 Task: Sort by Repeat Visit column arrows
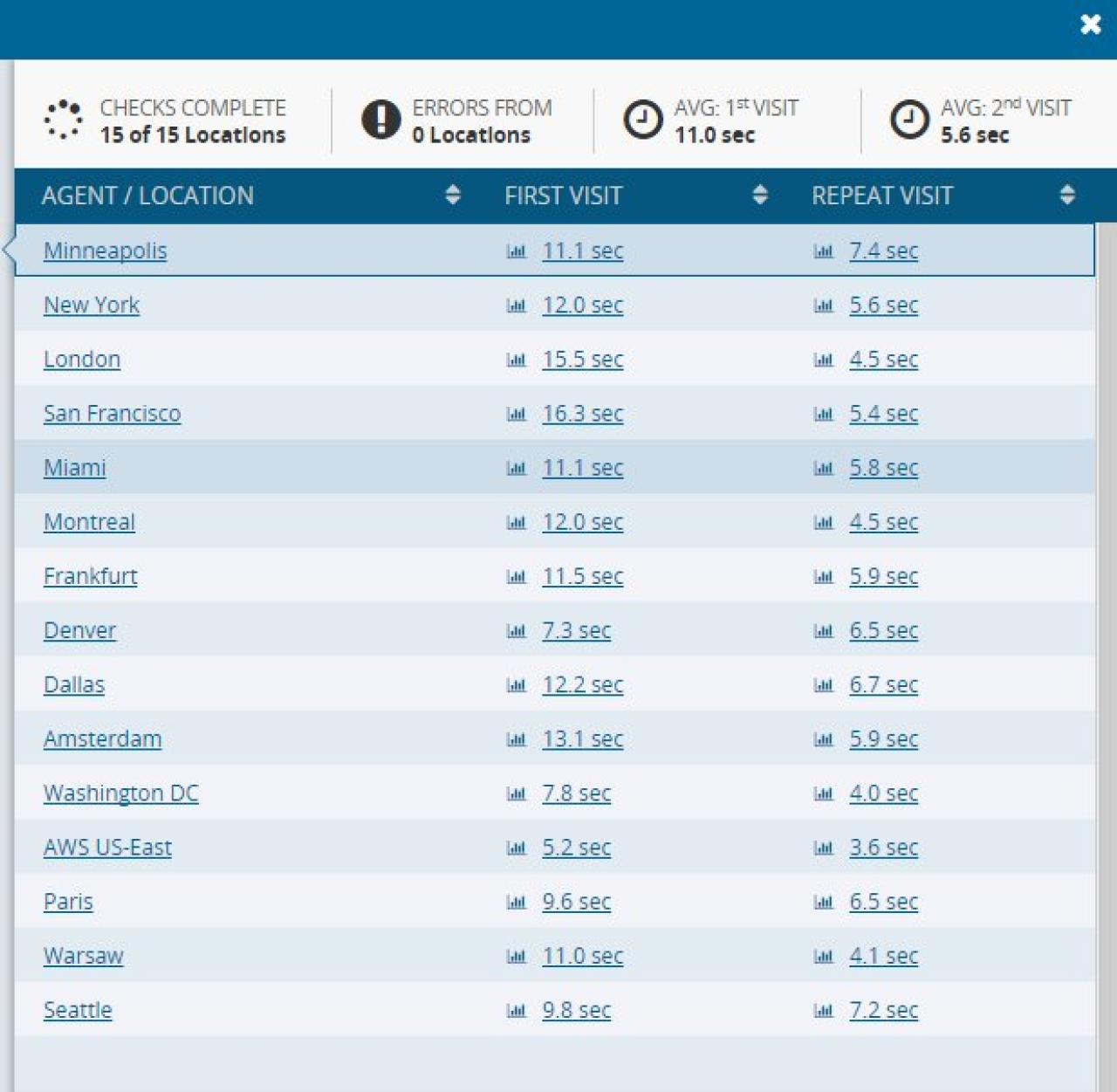[x=1066, y=195]
